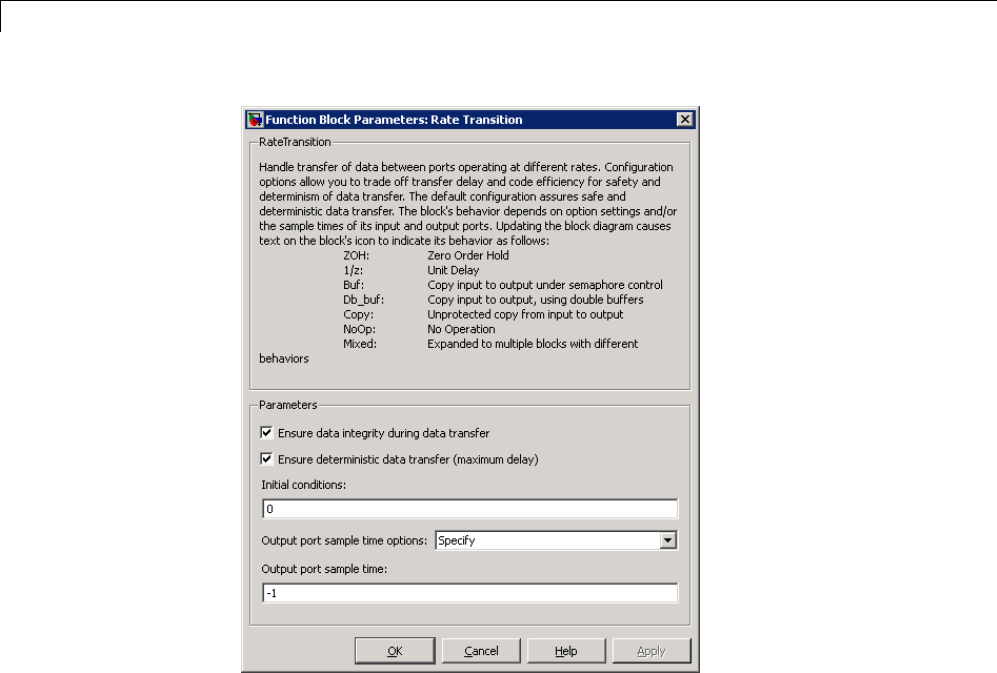This screenshot has width=997, height=673.
Task: Click the Cancel button
Action: click(x=481, y=651)
